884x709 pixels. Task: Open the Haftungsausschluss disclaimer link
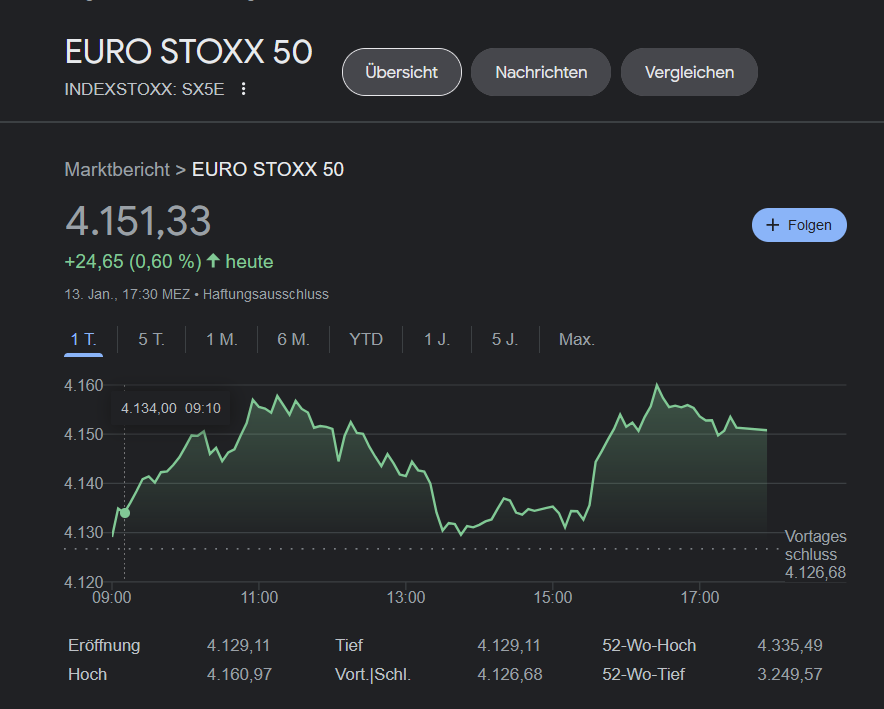266,294
